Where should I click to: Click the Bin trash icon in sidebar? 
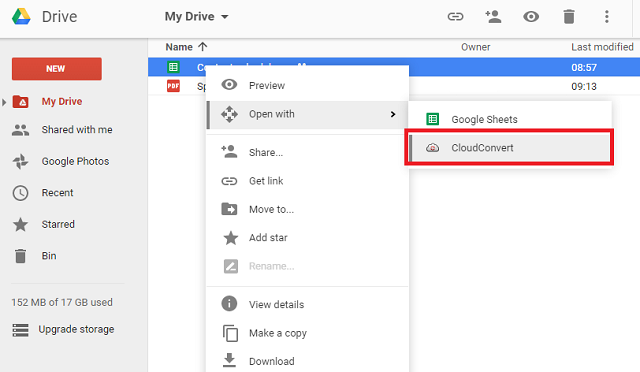click(20, 256)
